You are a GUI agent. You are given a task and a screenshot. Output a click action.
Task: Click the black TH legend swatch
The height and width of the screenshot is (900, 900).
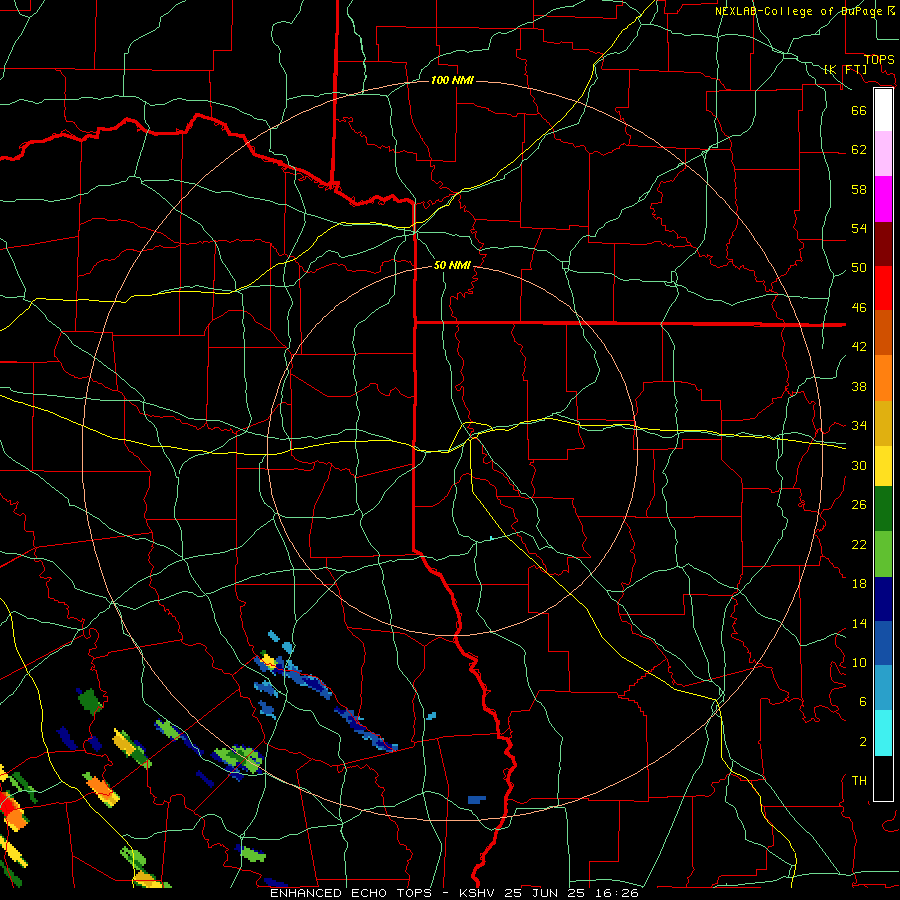[x=883, y=778]
